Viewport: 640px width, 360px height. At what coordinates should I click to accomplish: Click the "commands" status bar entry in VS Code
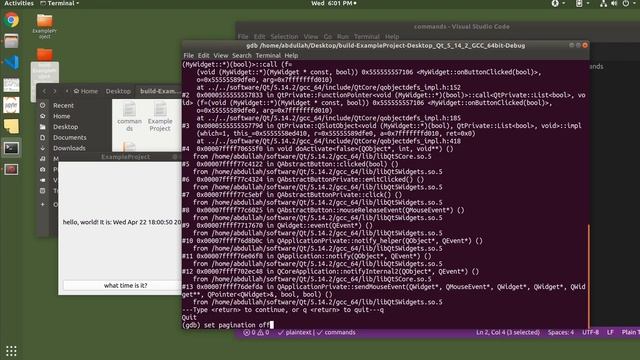[x=336, y=333]
